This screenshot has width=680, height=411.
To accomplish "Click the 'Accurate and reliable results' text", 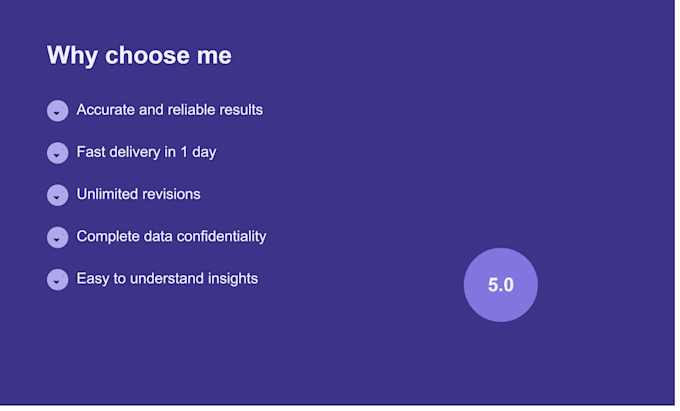I will click(x=170, y=110).
